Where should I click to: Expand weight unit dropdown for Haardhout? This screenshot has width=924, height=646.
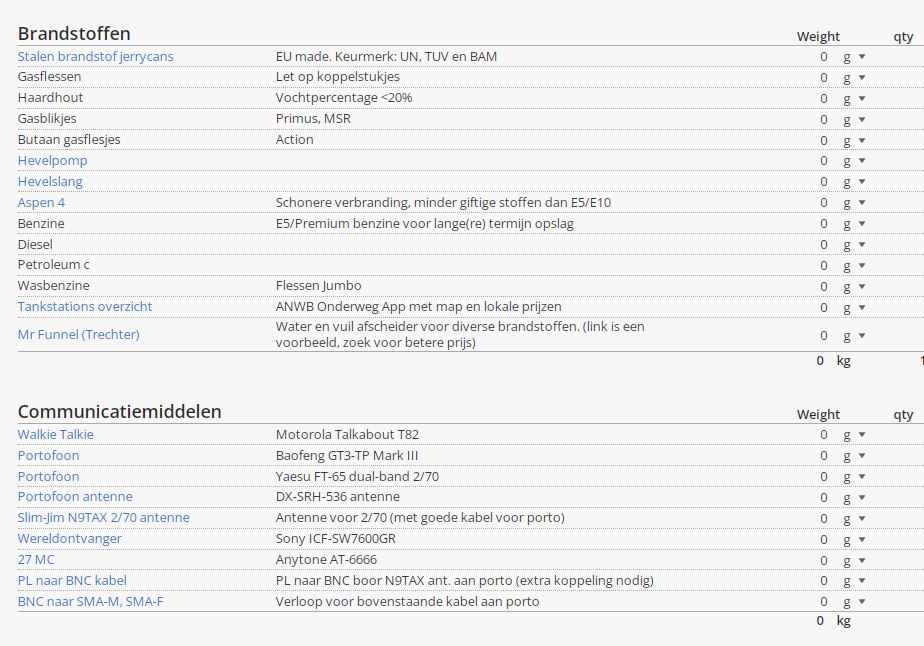point(853,98)
